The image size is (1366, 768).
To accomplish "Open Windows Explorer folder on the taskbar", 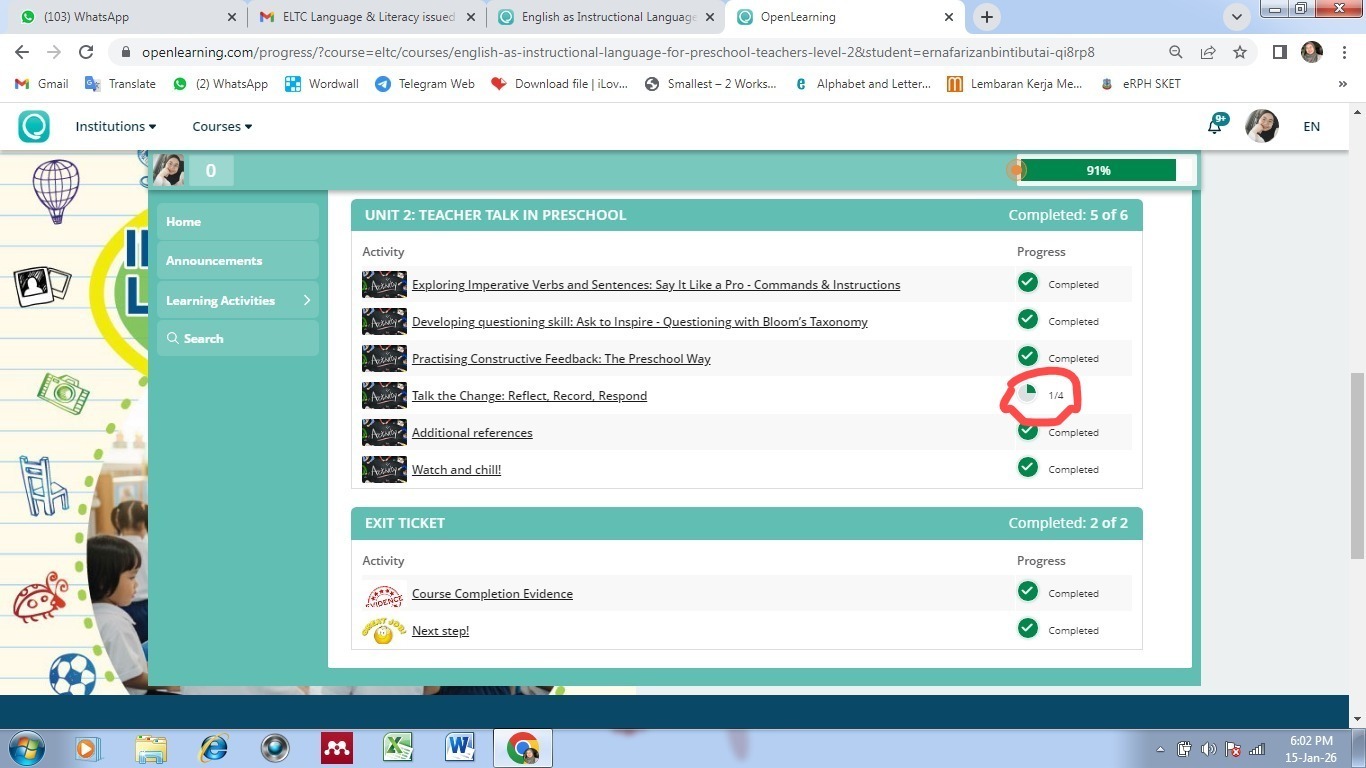I will [151, 748].
